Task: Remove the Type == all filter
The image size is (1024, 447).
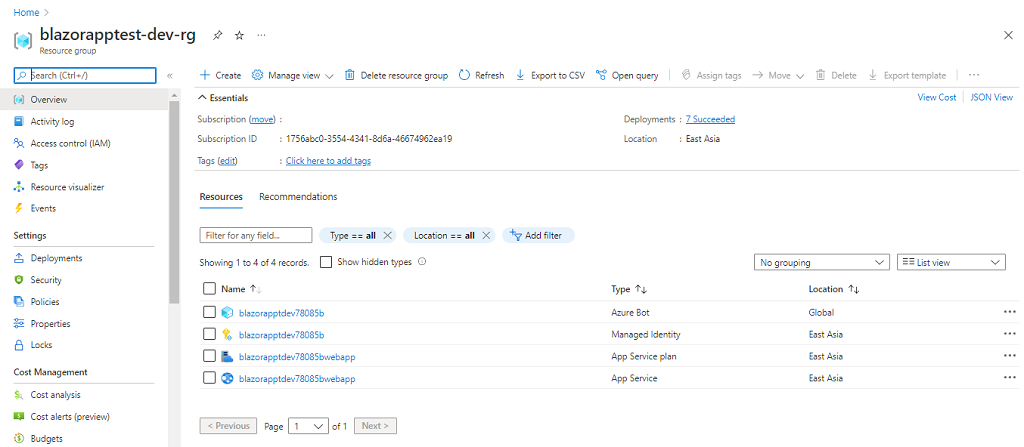Action: point(387,235)
